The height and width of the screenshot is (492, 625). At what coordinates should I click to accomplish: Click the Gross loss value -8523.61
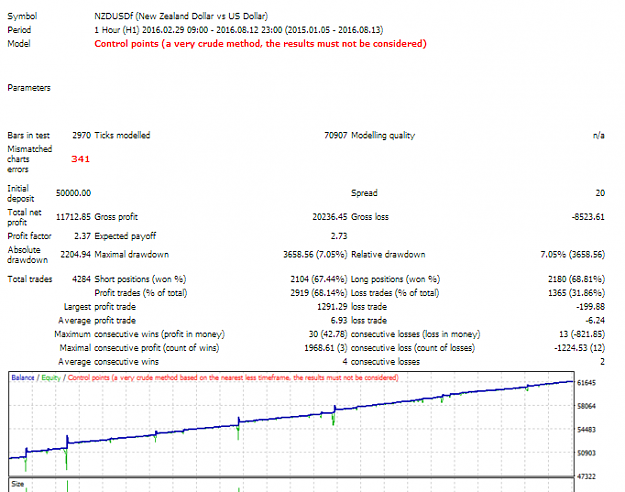(x=588, y=217)
